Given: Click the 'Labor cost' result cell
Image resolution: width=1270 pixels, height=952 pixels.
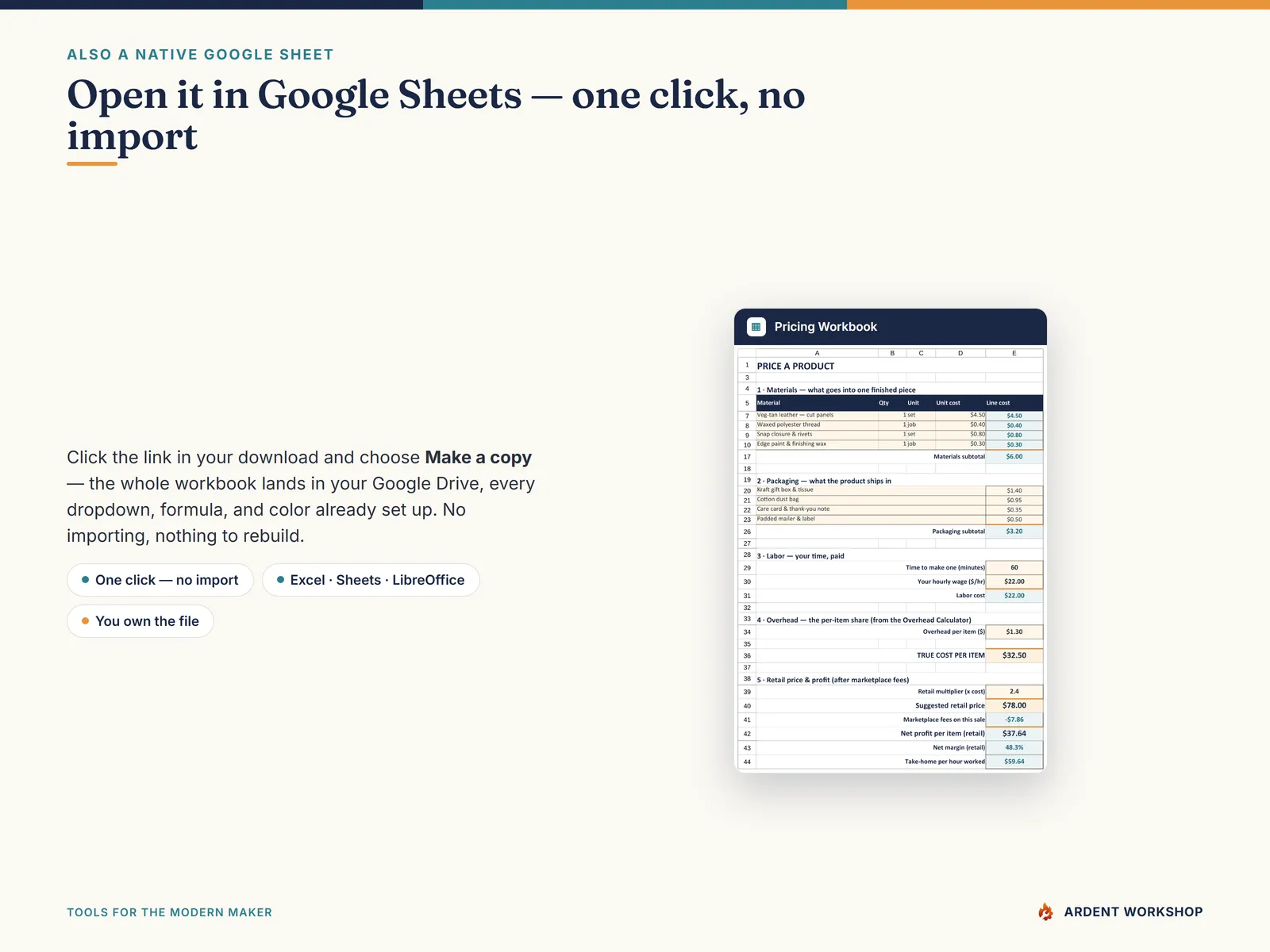Looking at the screenshot, I should (x=1014, y=595).
